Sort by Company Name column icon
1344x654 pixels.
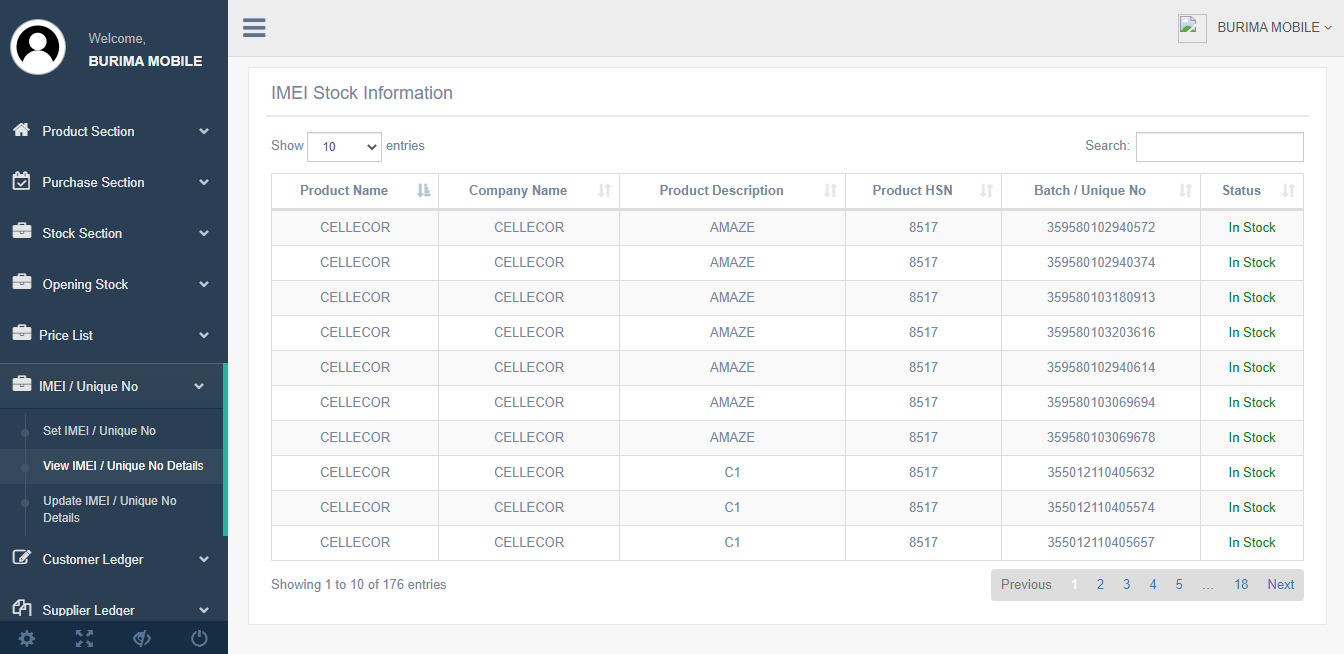tap(604, 191)
